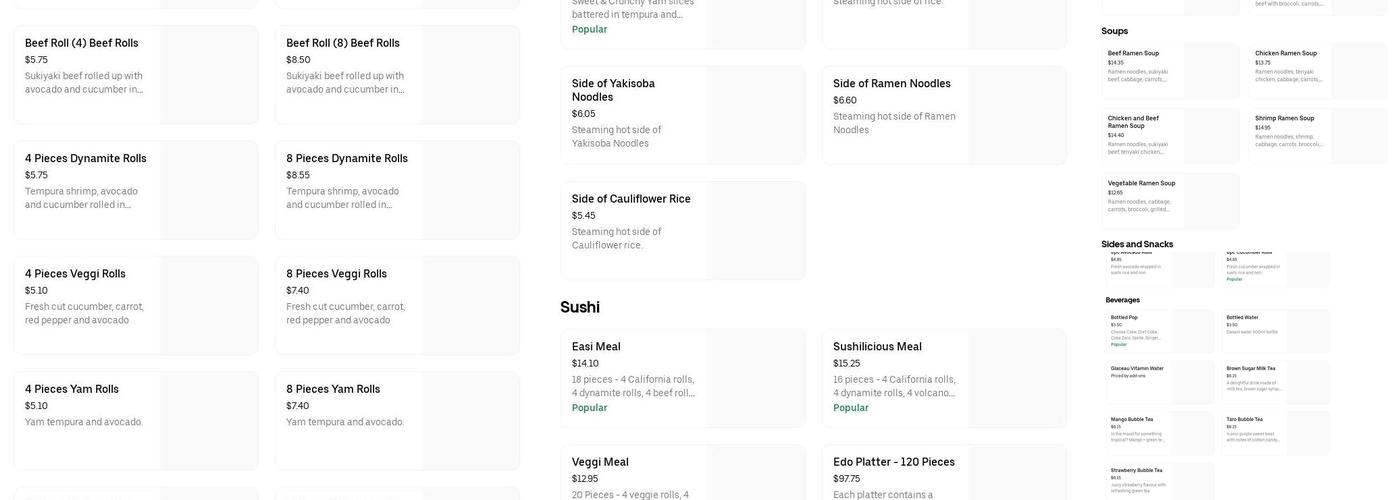
Task: Select Side of Yakisoba Noodles
Action: [x=682, y=115]
